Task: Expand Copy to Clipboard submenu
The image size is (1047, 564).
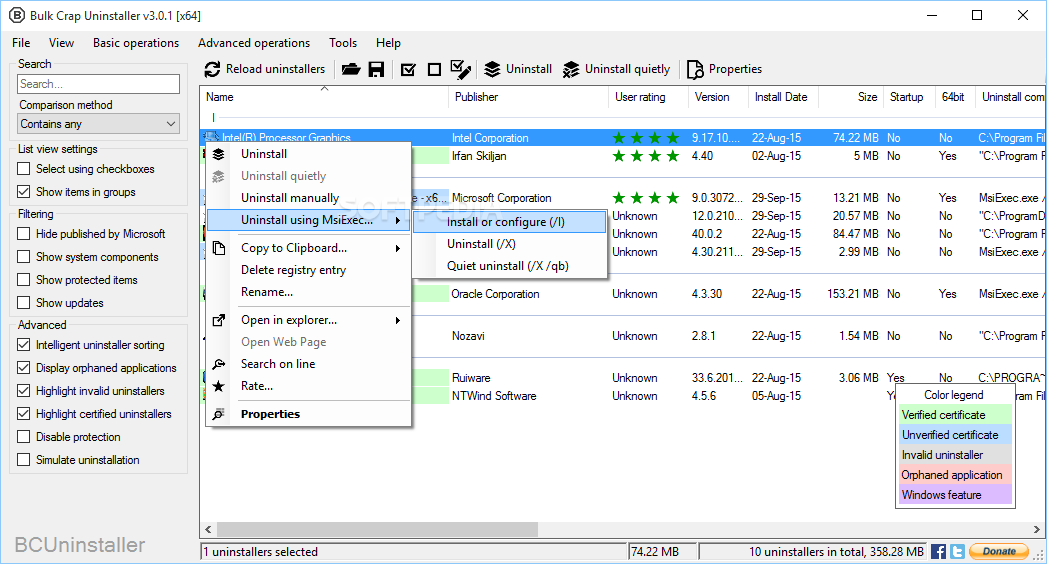Action: coord(308,248)
